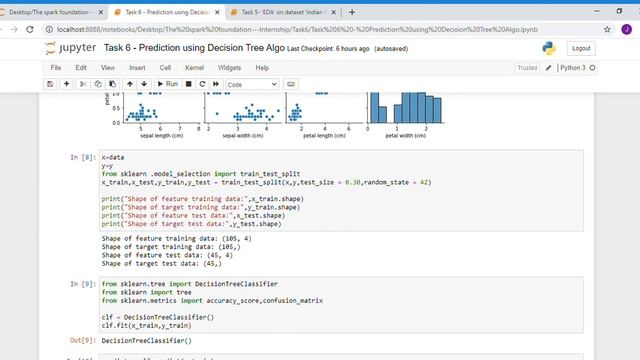The height and width of the screenshot is (360, 640).
Task: Click the sepal length scatter plot
Action: [x=161, y=108]
